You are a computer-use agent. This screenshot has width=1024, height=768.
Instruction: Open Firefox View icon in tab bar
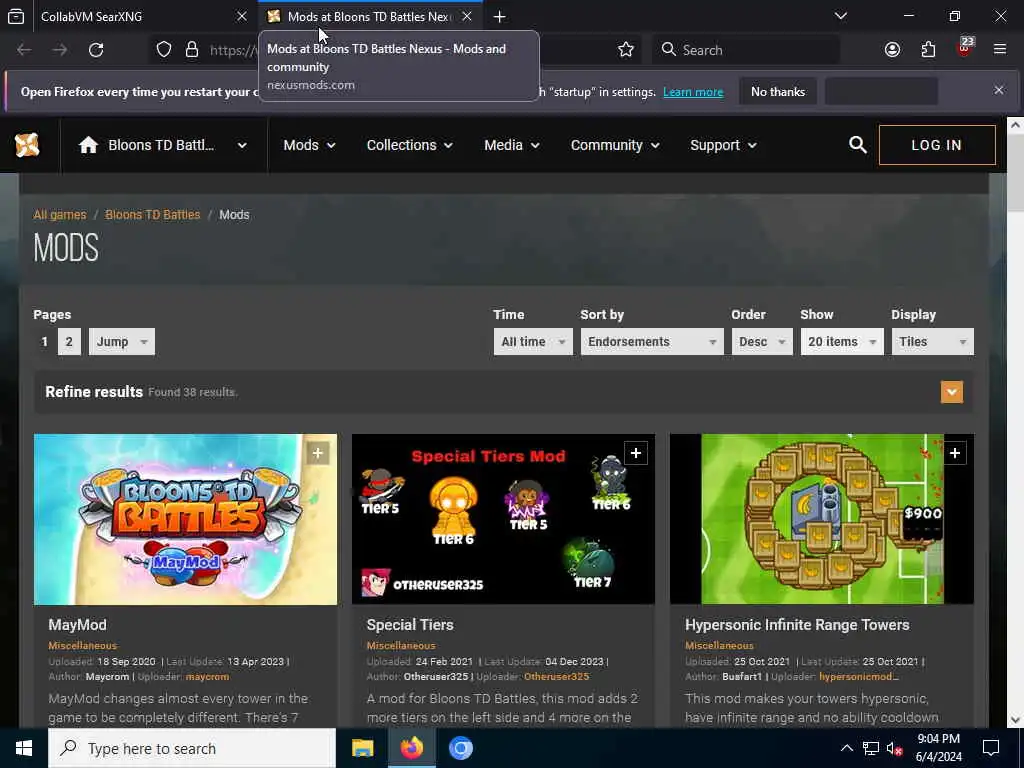pyautogui.click(x=16, y=16)
